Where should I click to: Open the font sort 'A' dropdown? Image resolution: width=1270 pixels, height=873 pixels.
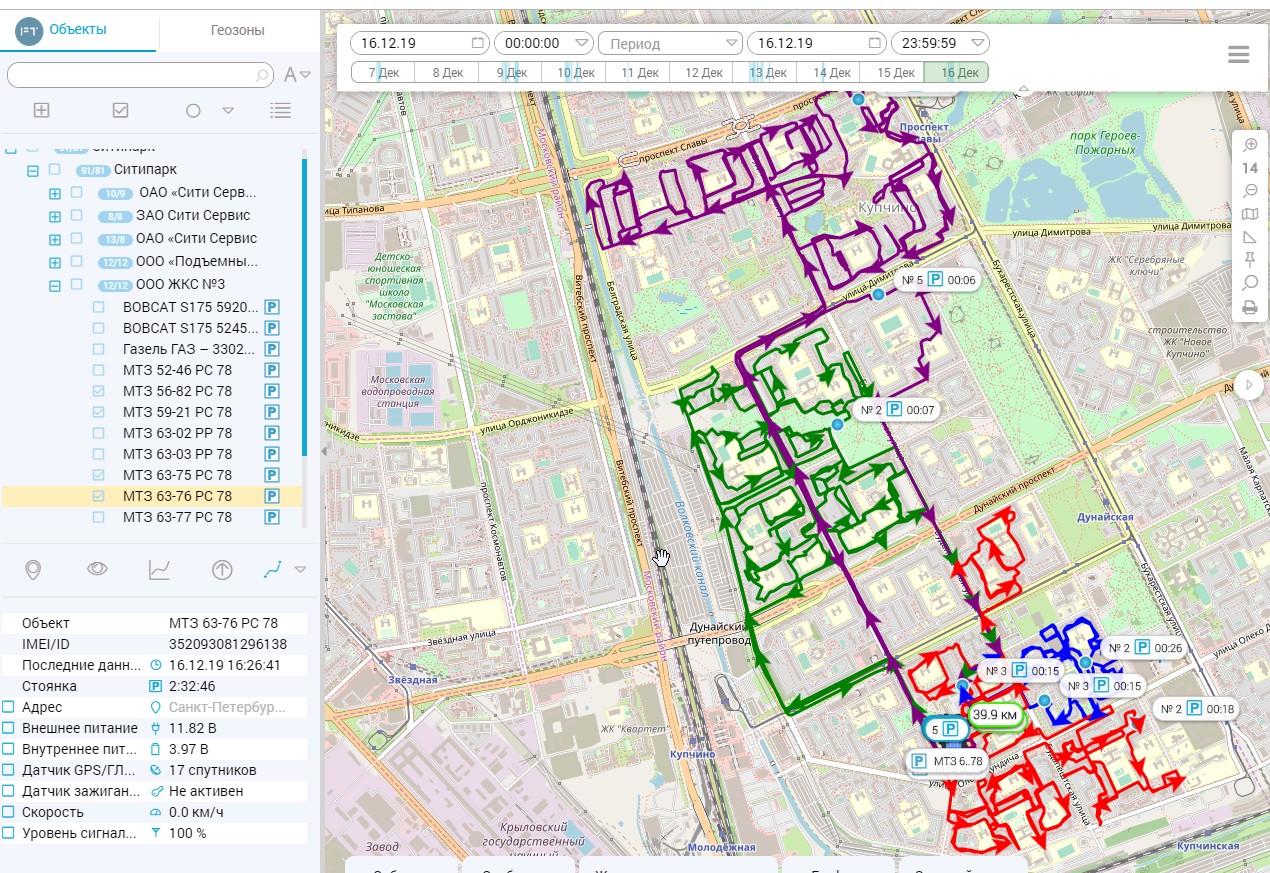297,75
